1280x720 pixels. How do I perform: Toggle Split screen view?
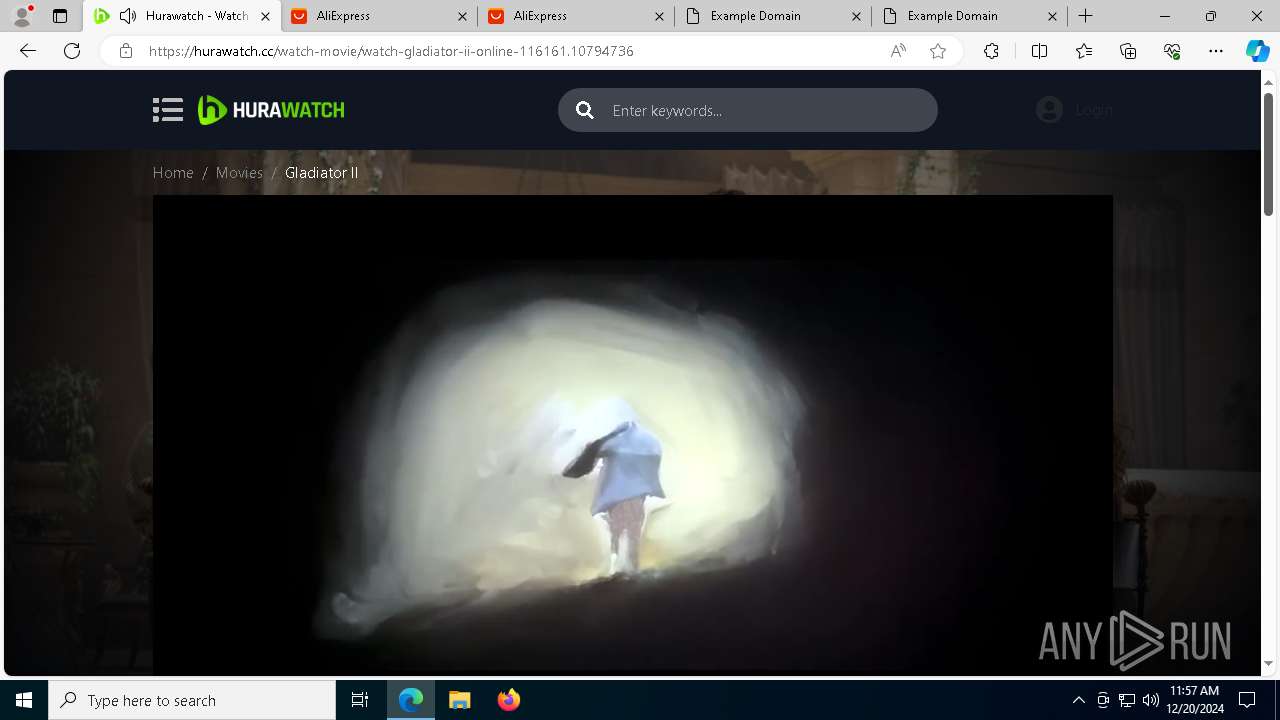1039,51
